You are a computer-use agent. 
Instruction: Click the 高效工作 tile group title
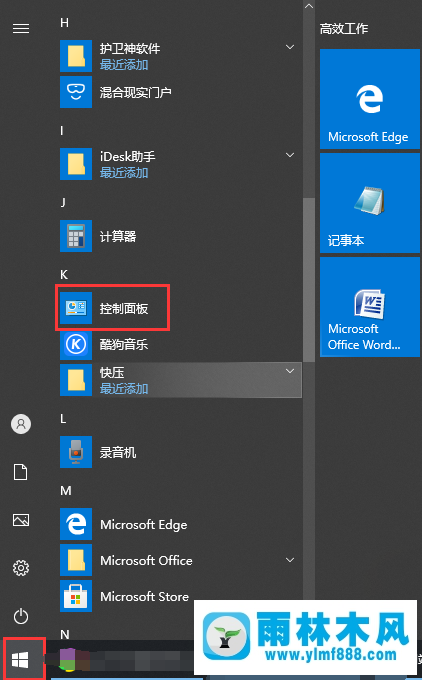[x=344, y=29]
